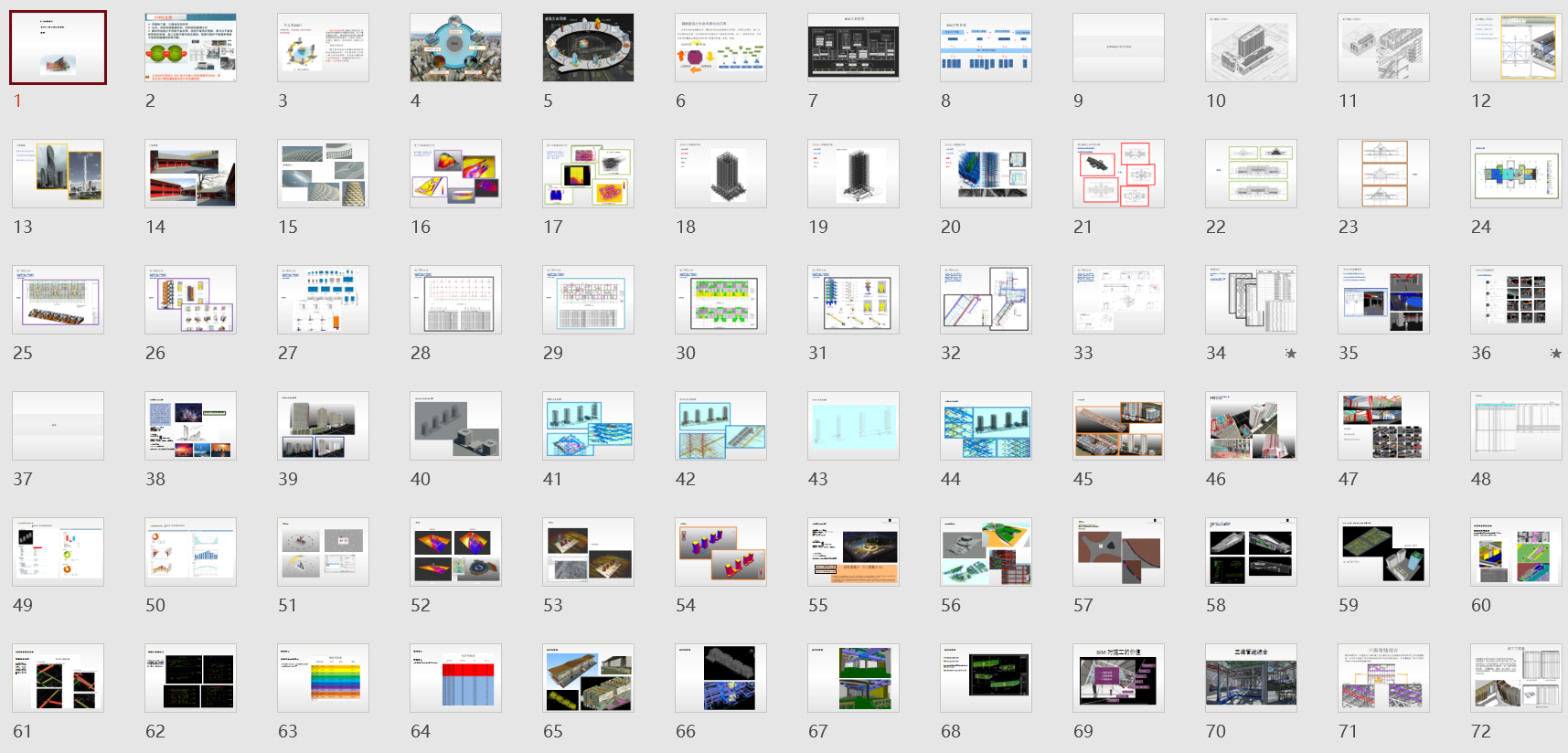Screen dimensions: 1568x753
Task: Open slide 64 with the red and blue chart
Action: tap(455, 678)
